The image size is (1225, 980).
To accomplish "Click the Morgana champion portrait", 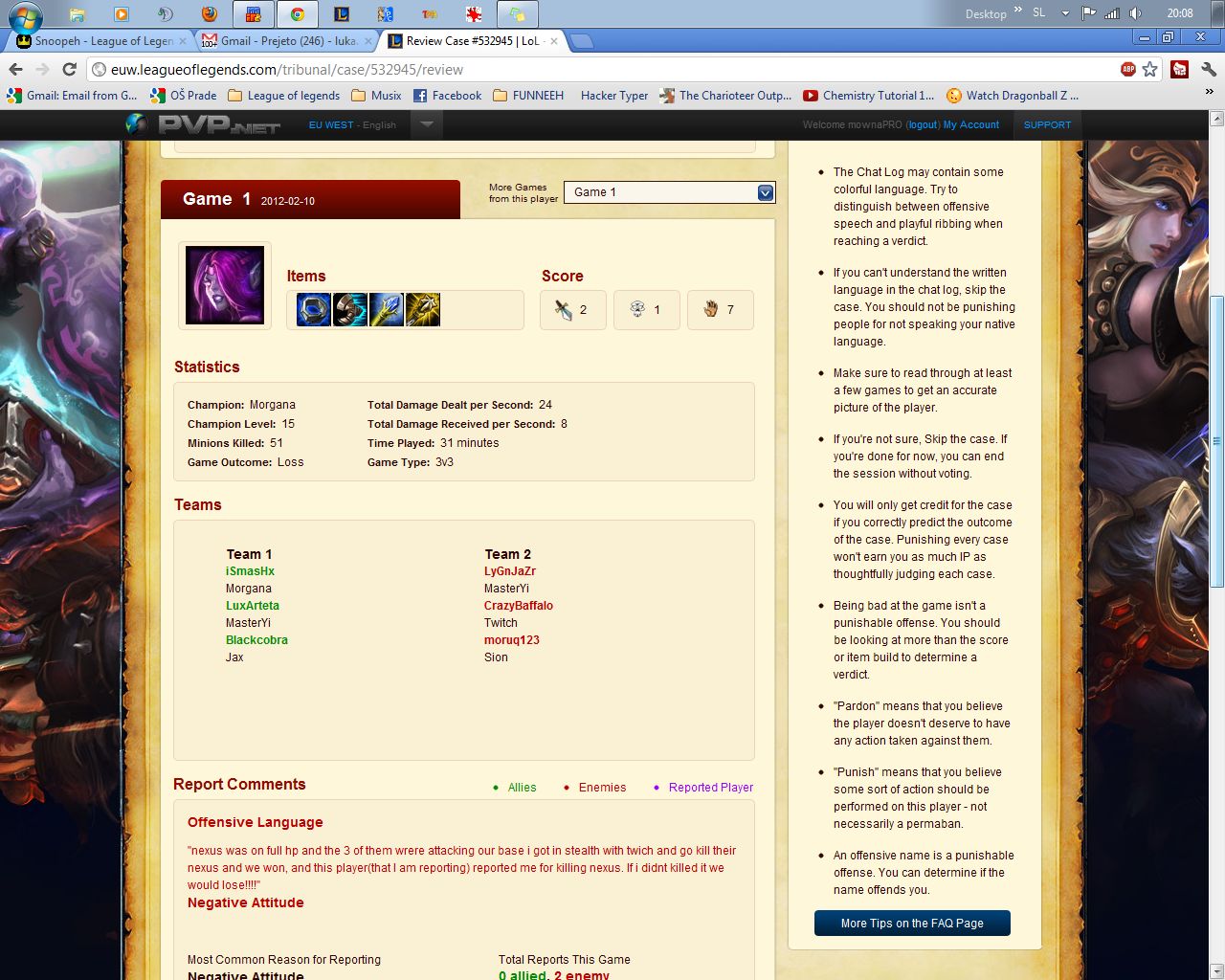I will point(225,285).
